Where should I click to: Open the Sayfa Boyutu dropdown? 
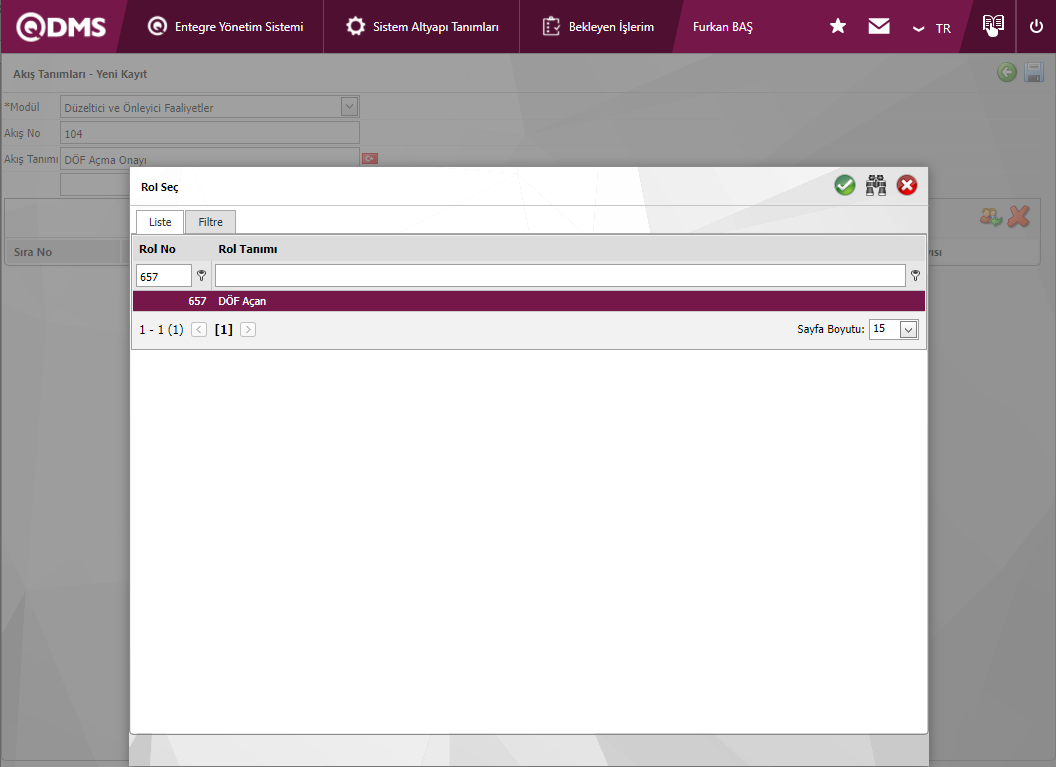[x=909, y=329]
